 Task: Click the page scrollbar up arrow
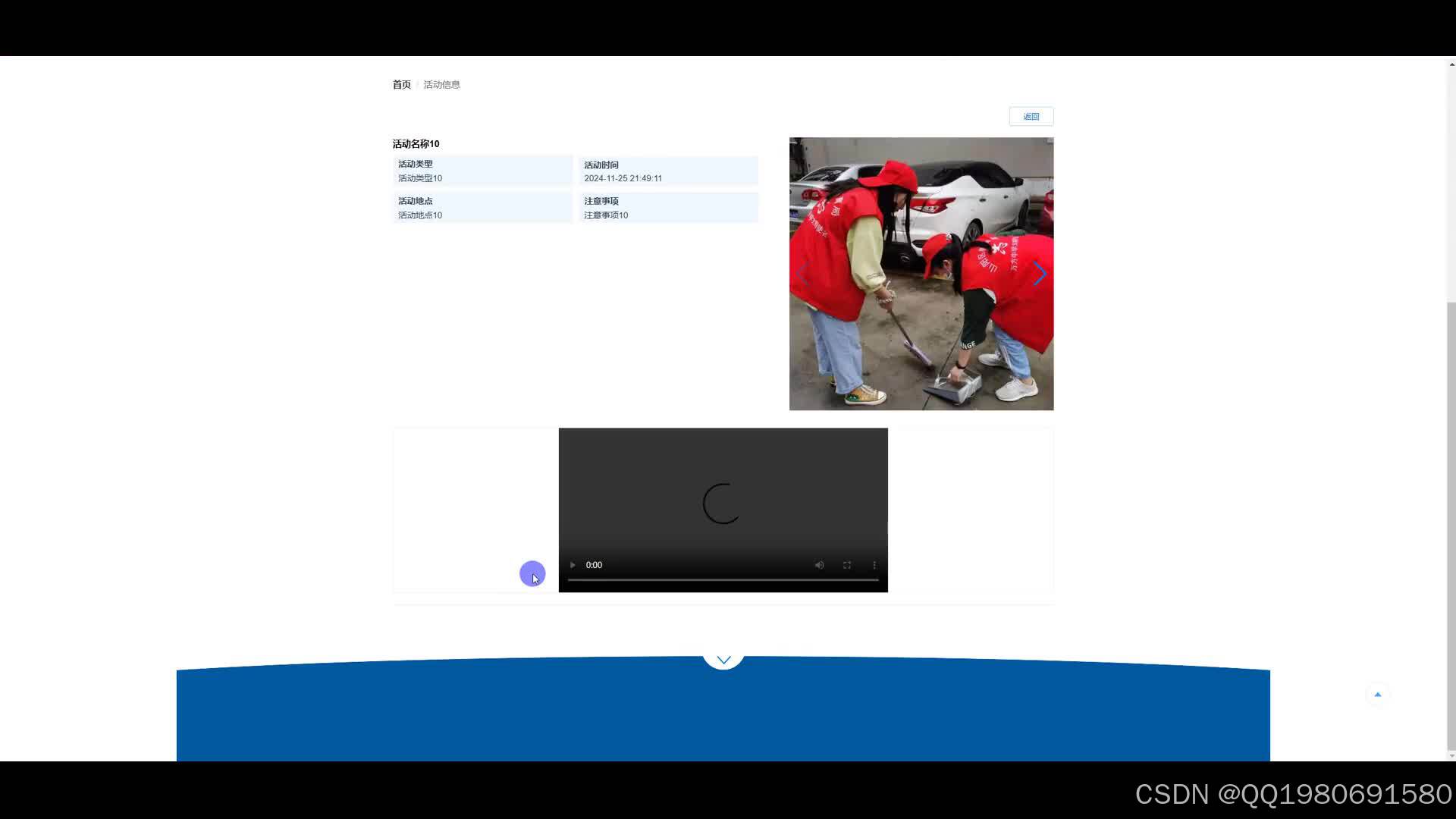coord(1451,64)
